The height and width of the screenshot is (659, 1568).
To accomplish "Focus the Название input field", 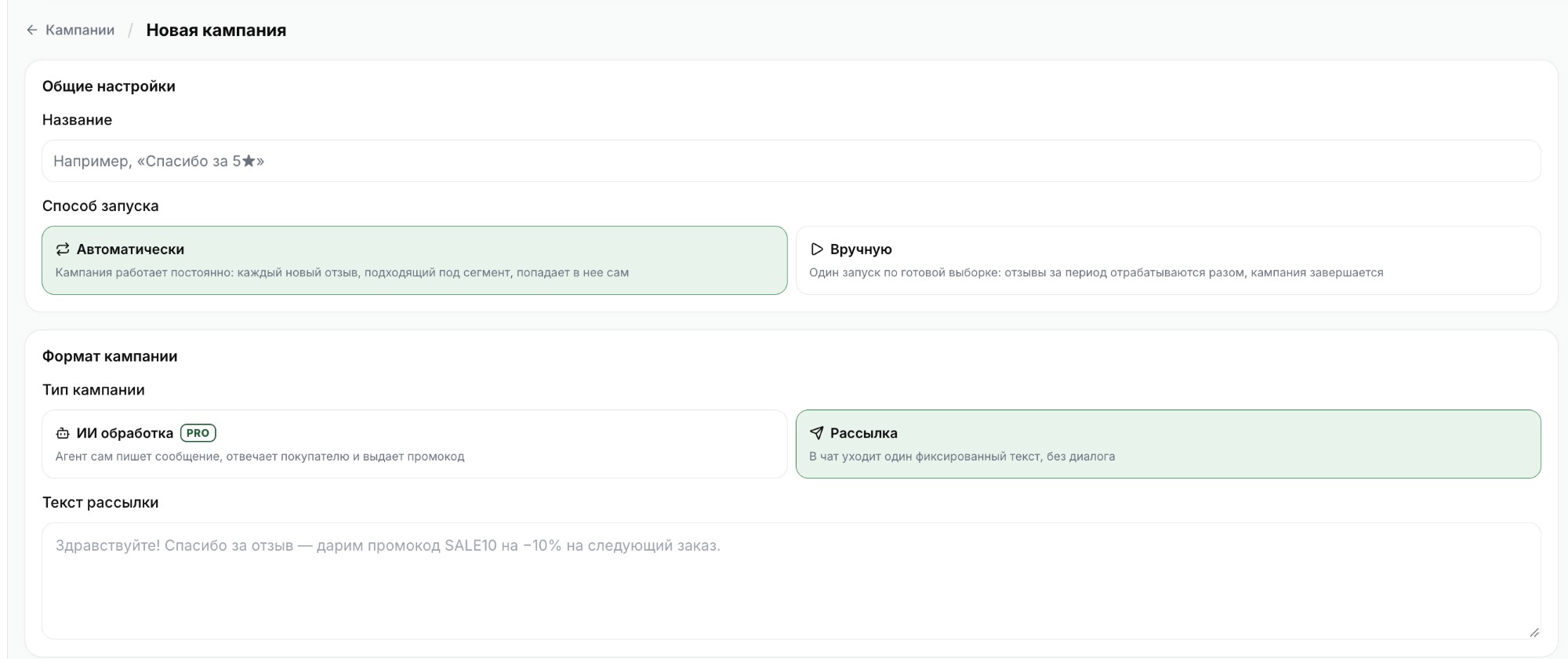I will click(x=791, y=161).
